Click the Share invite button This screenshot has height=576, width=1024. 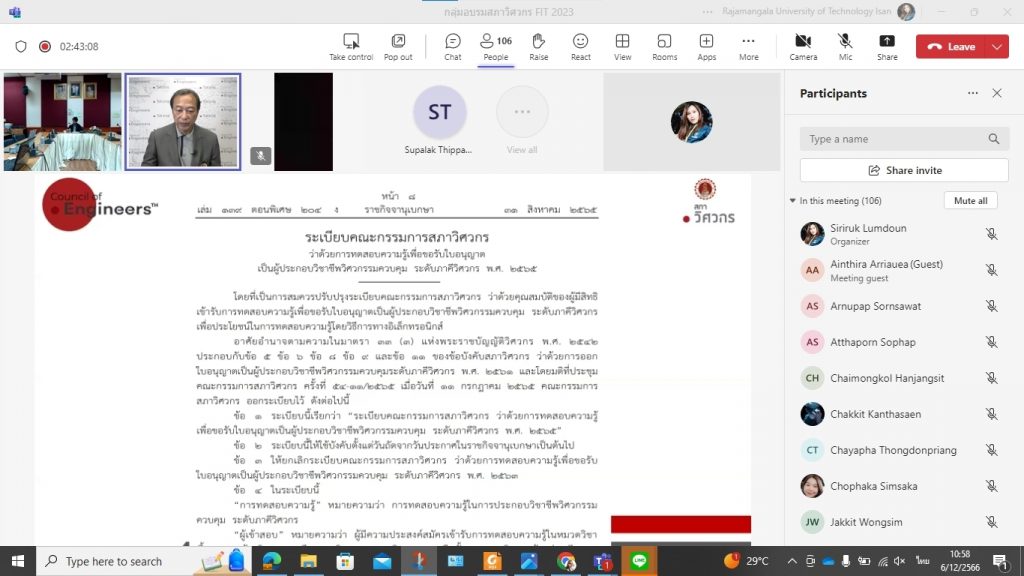[x=904, y=170]
